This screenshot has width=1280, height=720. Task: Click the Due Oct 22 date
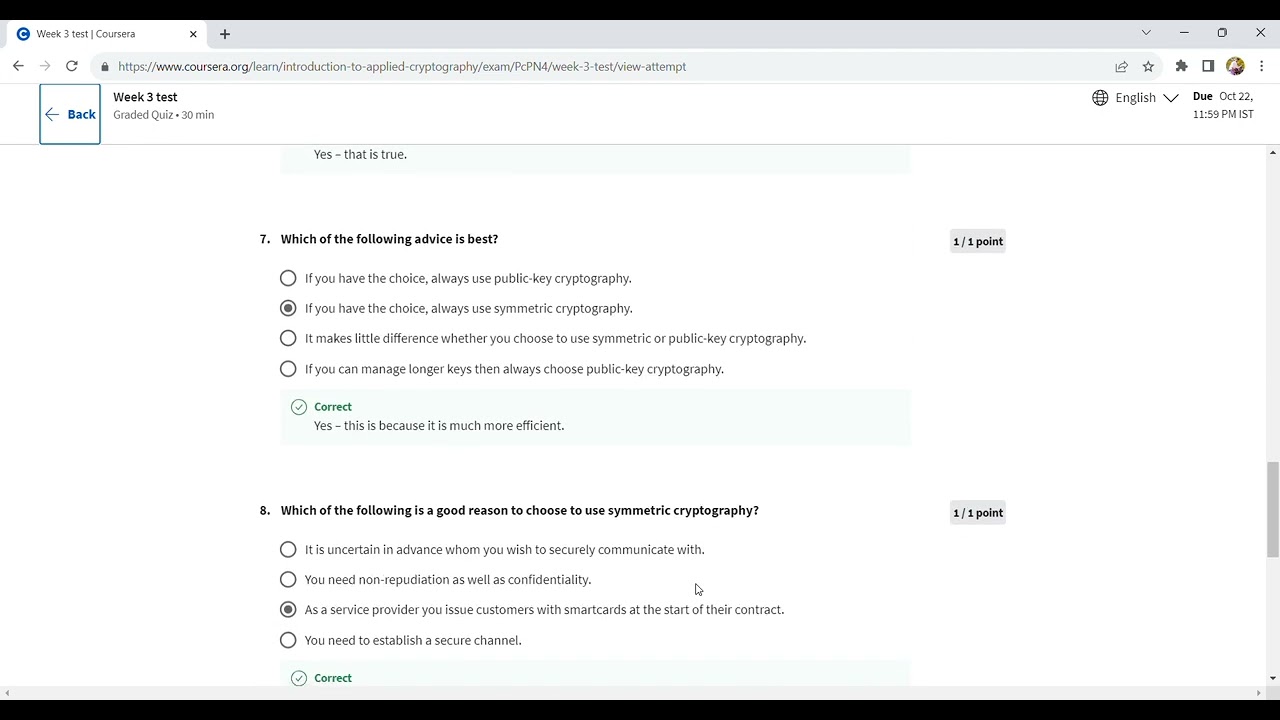pyautogui.click(x=1223, y=105)
